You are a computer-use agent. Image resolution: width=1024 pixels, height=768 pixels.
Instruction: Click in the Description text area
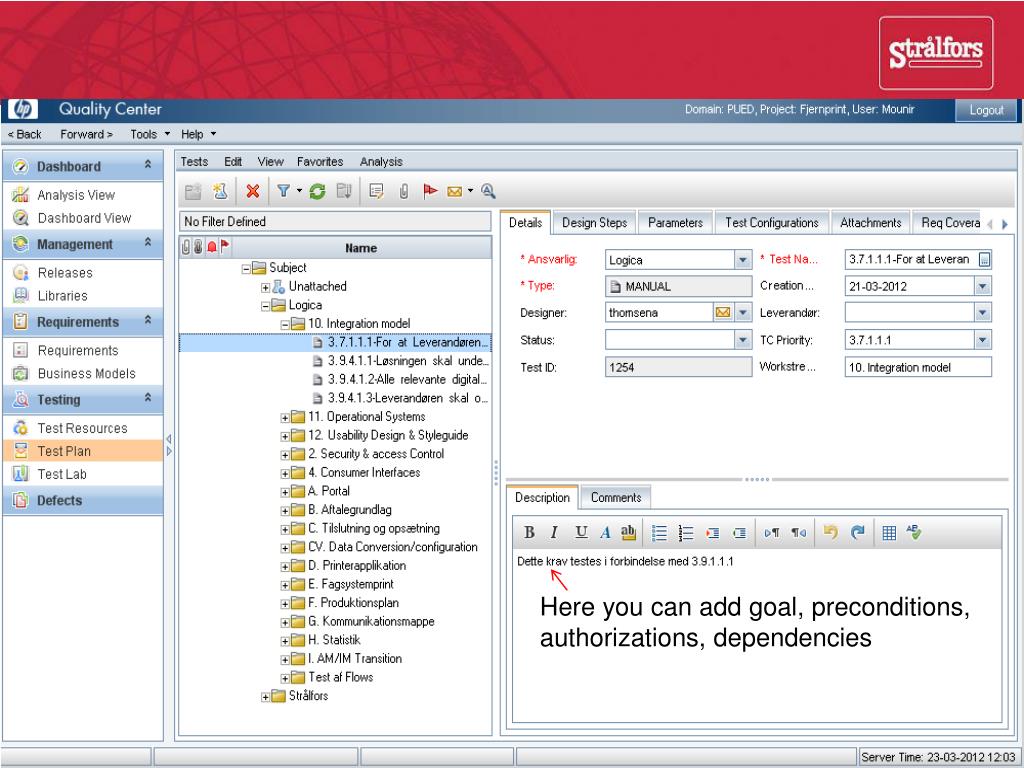pos(757,635)
